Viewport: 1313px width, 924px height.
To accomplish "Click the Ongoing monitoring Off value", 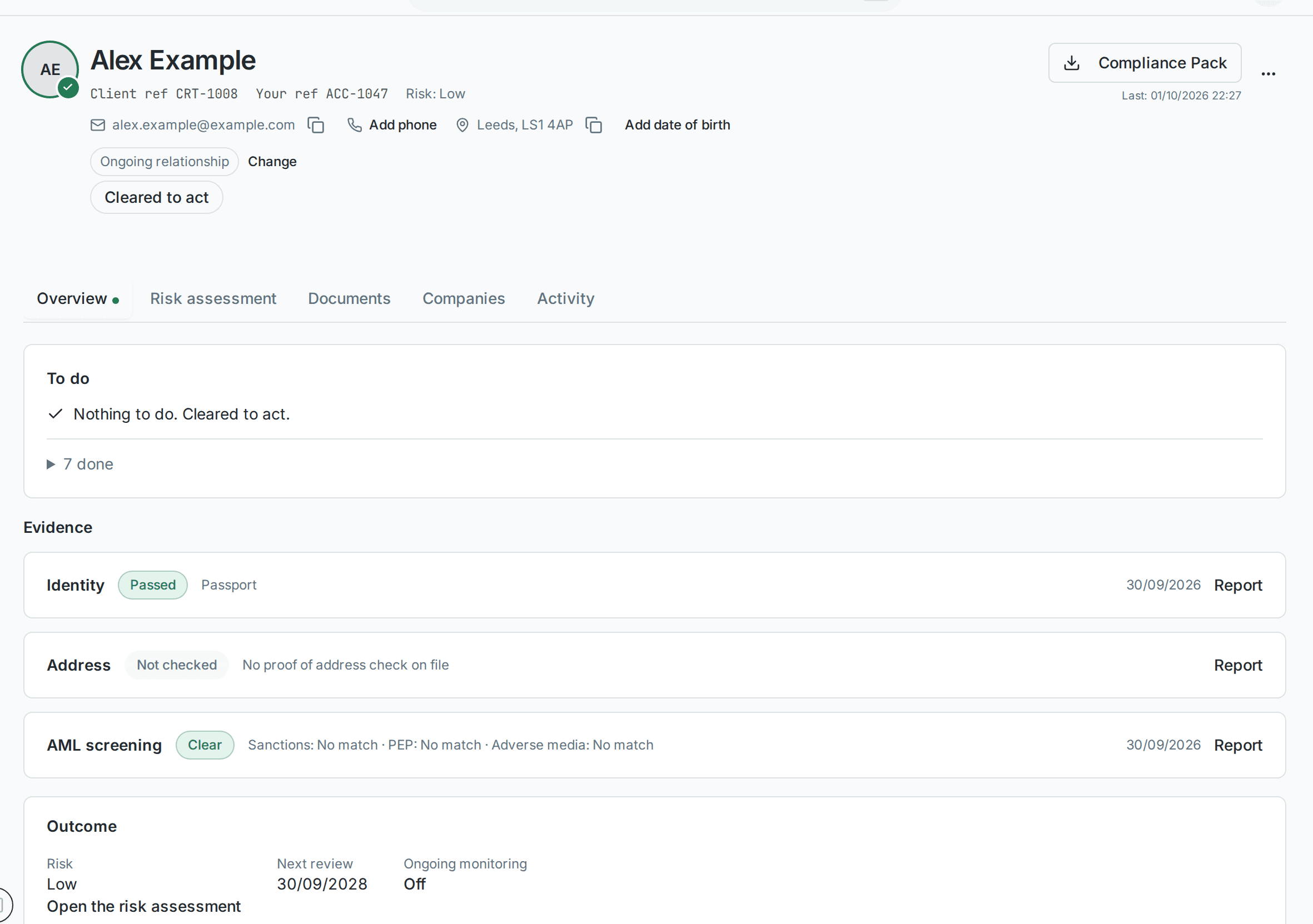I will click(x=415, y=884).
